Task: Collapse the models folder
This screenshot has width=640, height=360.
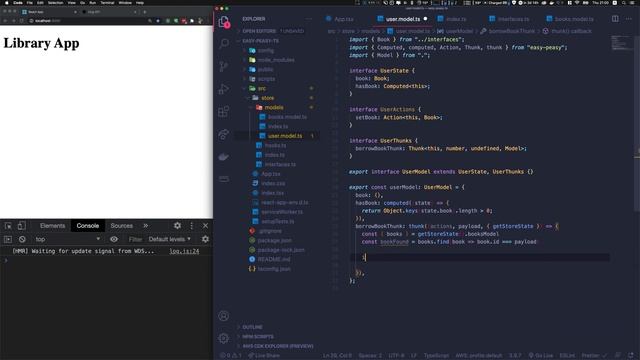Action: coord(273,107)
